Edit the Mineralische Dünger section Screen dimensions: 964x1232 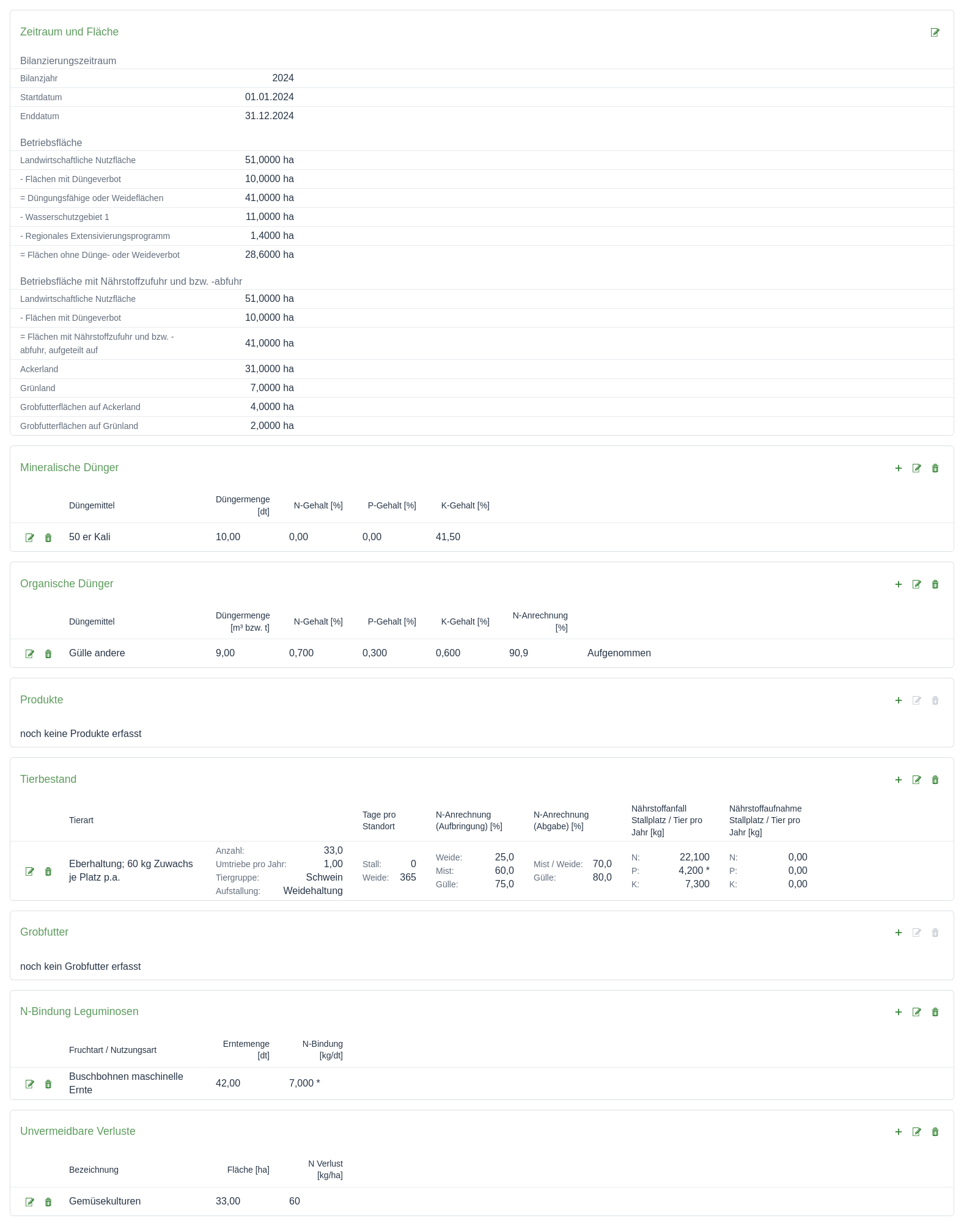click(916, 468)
